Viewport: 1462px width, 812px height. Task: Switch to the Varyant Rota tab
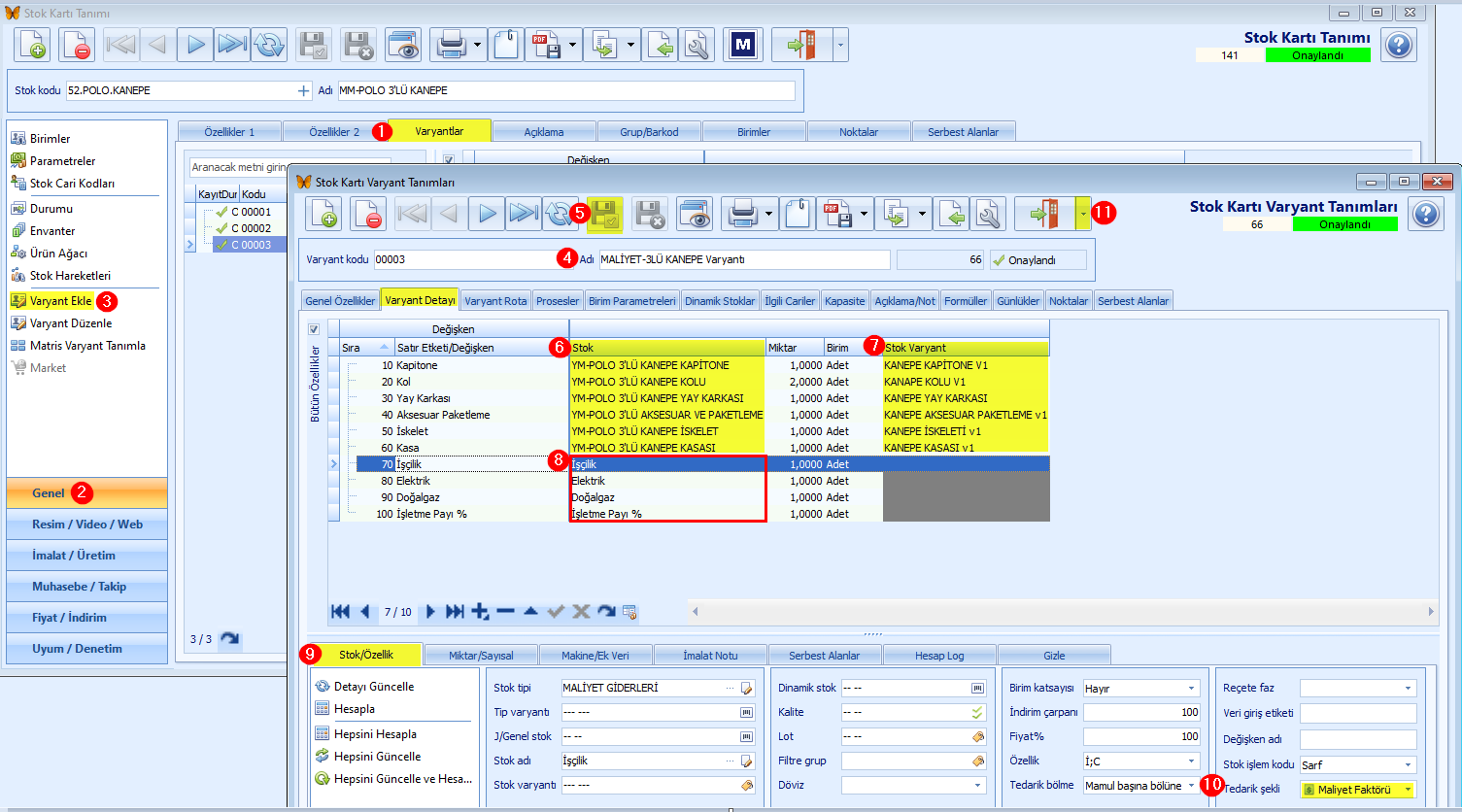[x=495, y=301]
